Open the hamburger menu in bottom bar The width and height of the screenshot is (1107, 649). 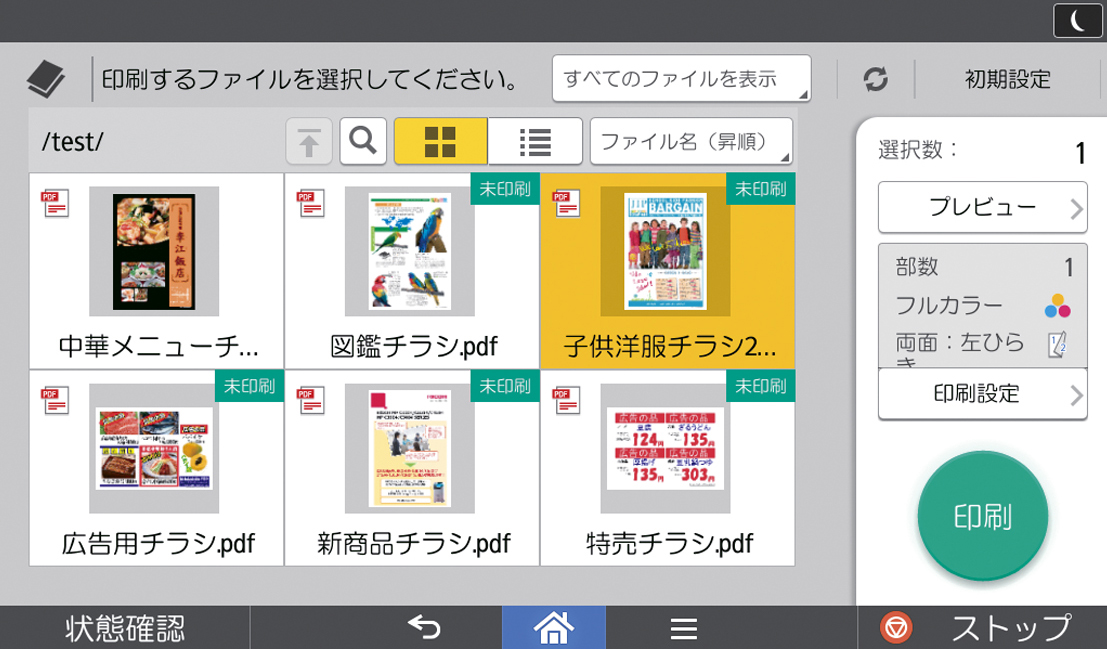click(x=684, y=628)
